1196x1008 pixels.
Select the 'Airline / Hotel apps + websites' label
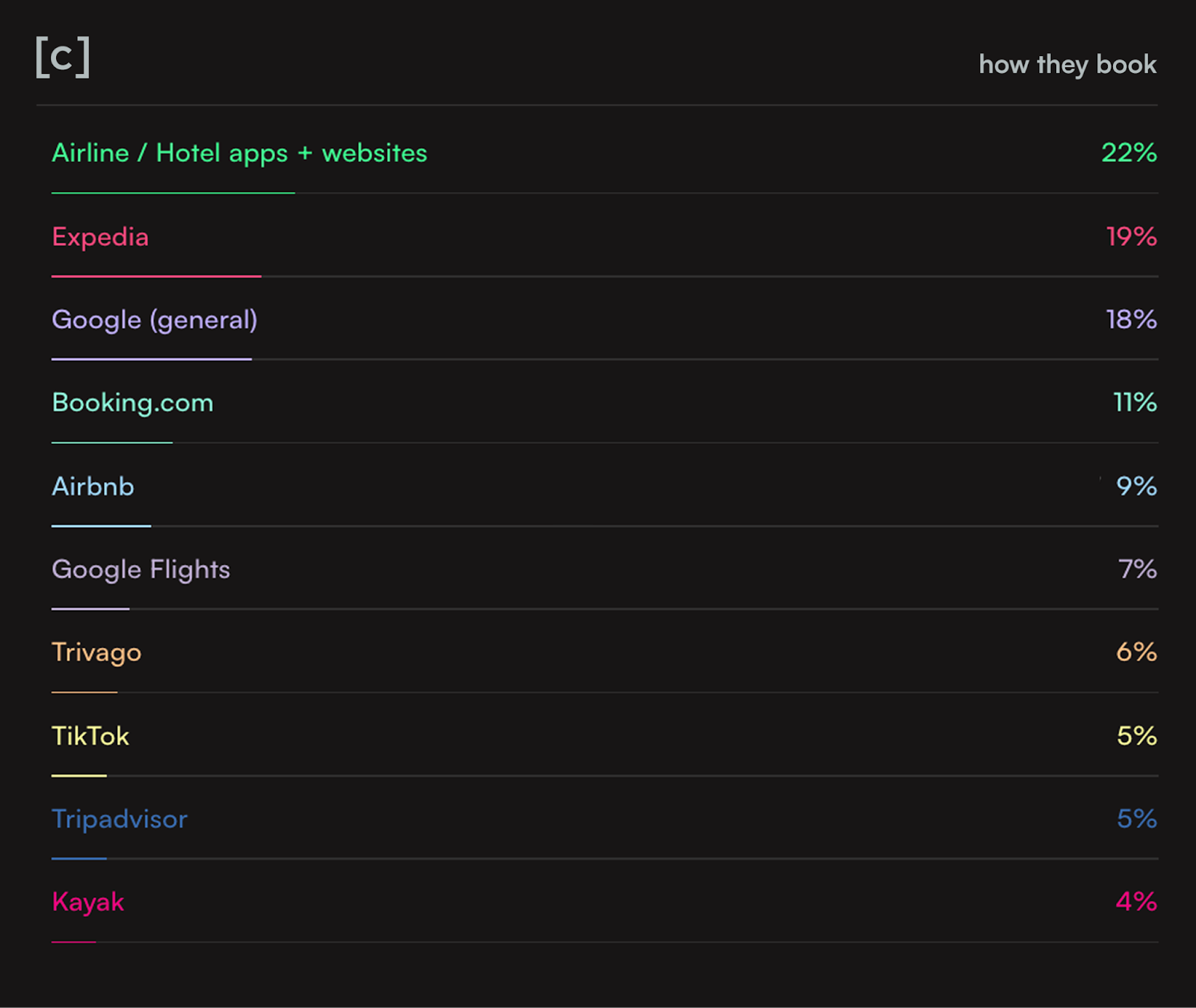coord(239,153)
